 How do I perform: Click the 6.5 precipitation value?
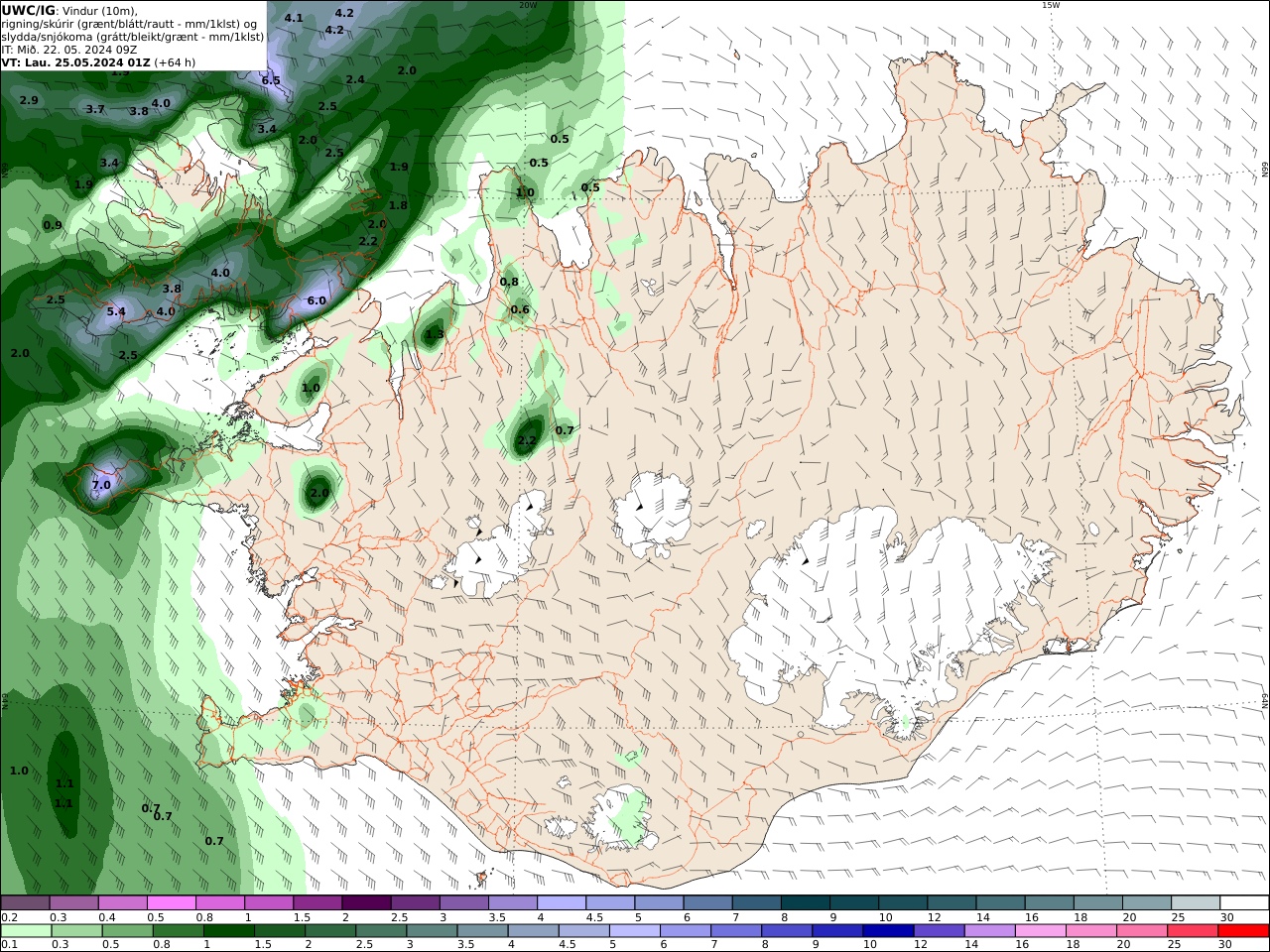click(x=271, y=80)
